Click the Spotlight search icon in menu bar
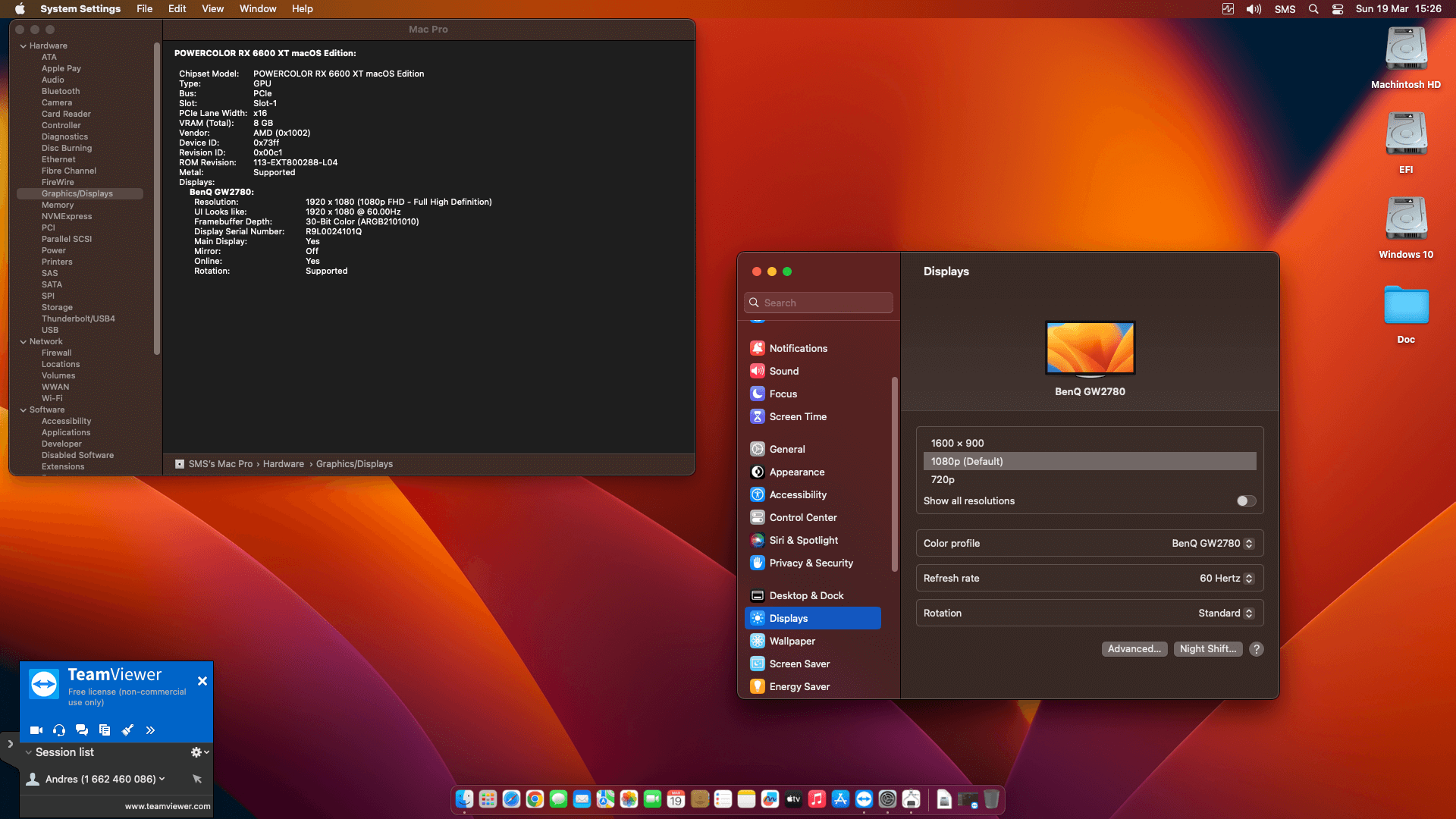 point(1313,8)
